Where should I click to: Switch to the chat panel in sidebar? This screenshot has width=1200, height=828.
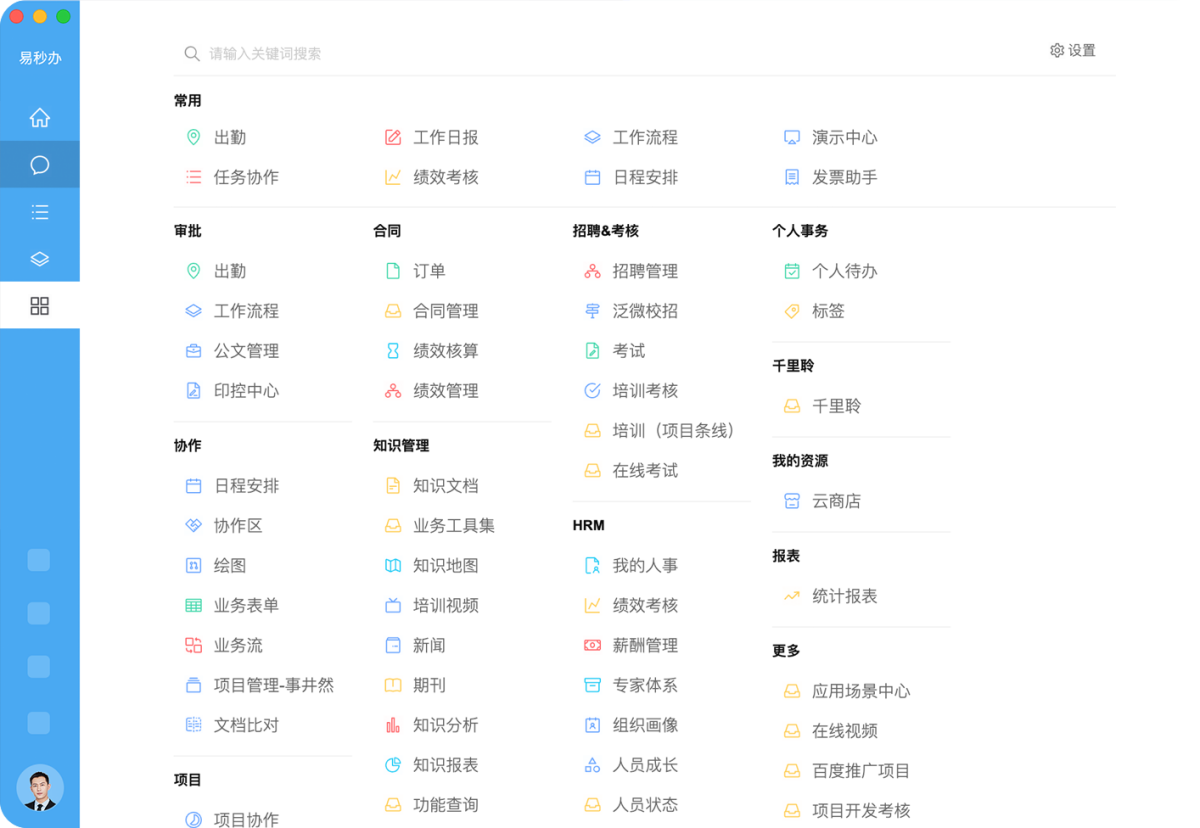[x=40, y=165]
